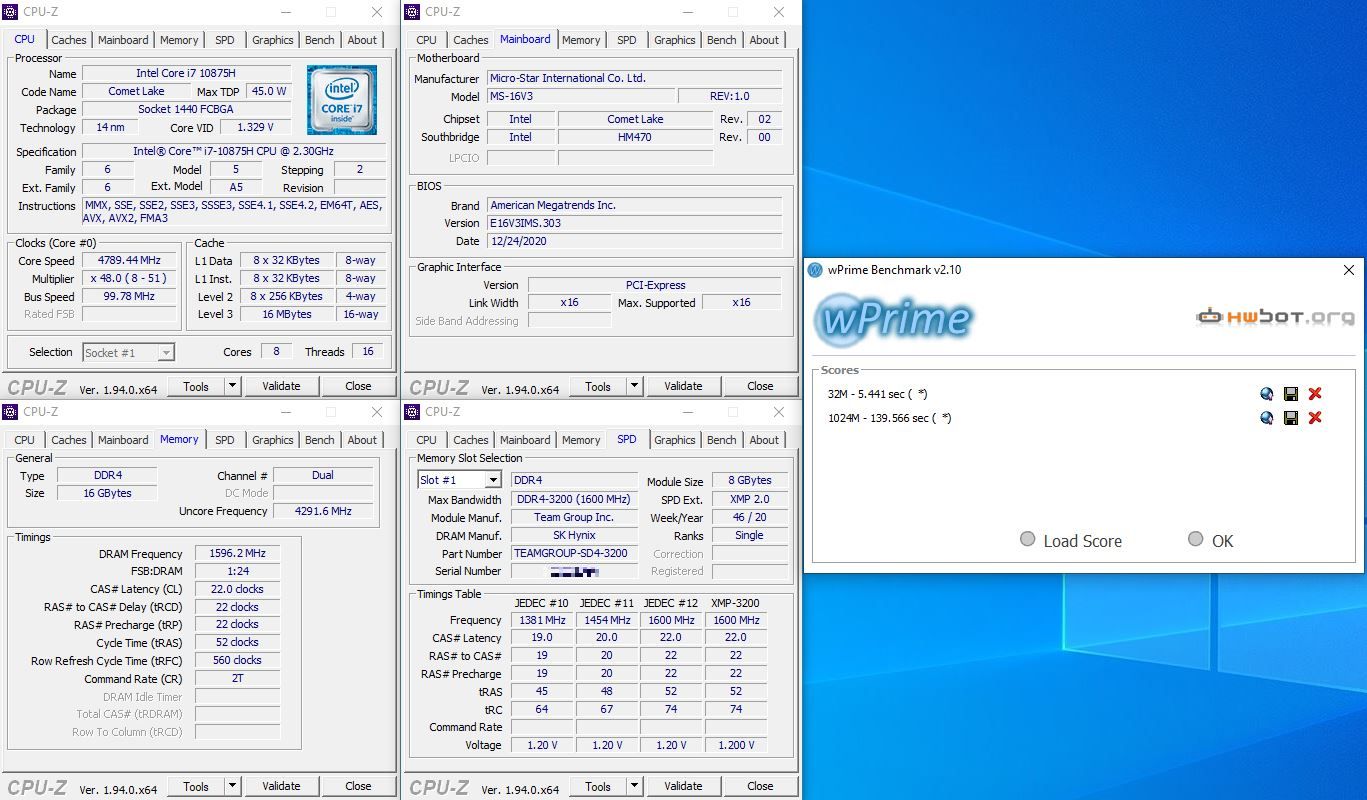Expand the Tools arrow in the Memory-tab window
Viewport: 1367px width, 800px height.
232,786
